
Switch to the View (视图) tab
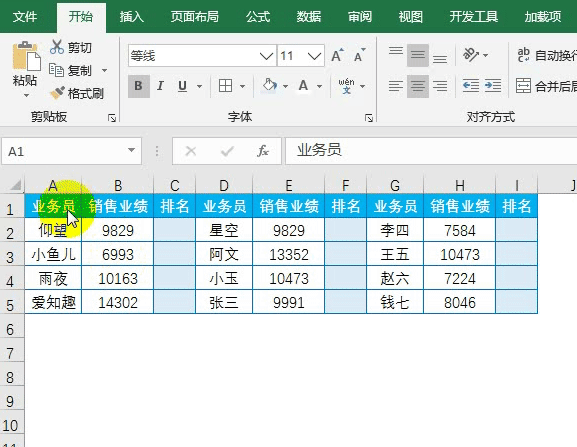tap(410, 17)
